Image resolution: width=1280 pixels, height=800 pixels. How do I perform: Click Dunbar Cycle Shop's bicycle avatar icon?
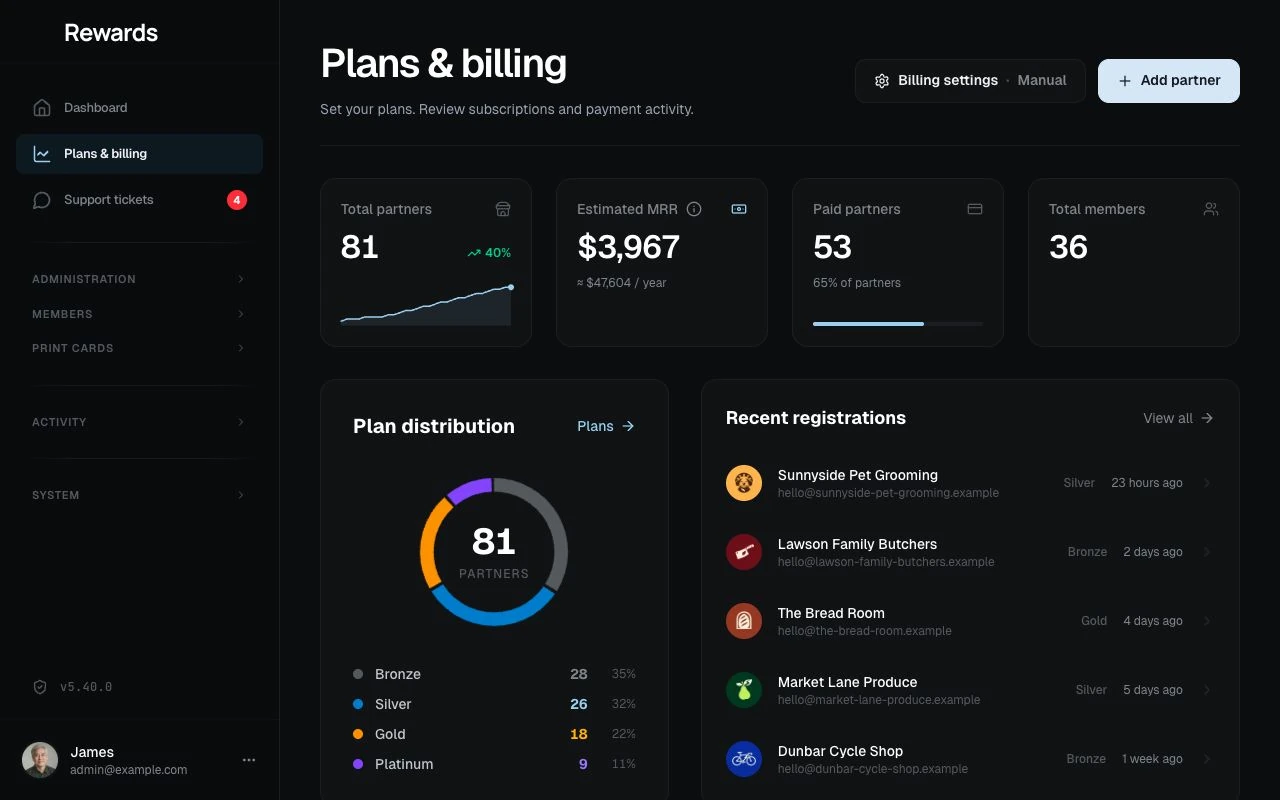pos(744,759)
